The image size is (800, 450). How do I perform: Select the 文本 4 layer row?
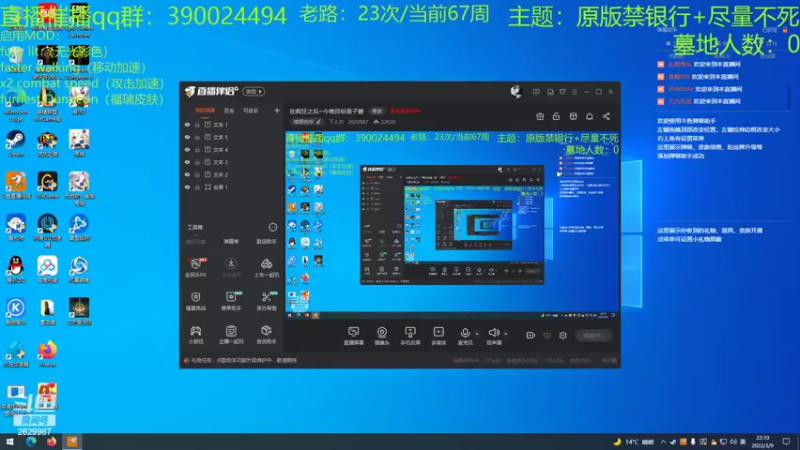click(x=232, y=149)
